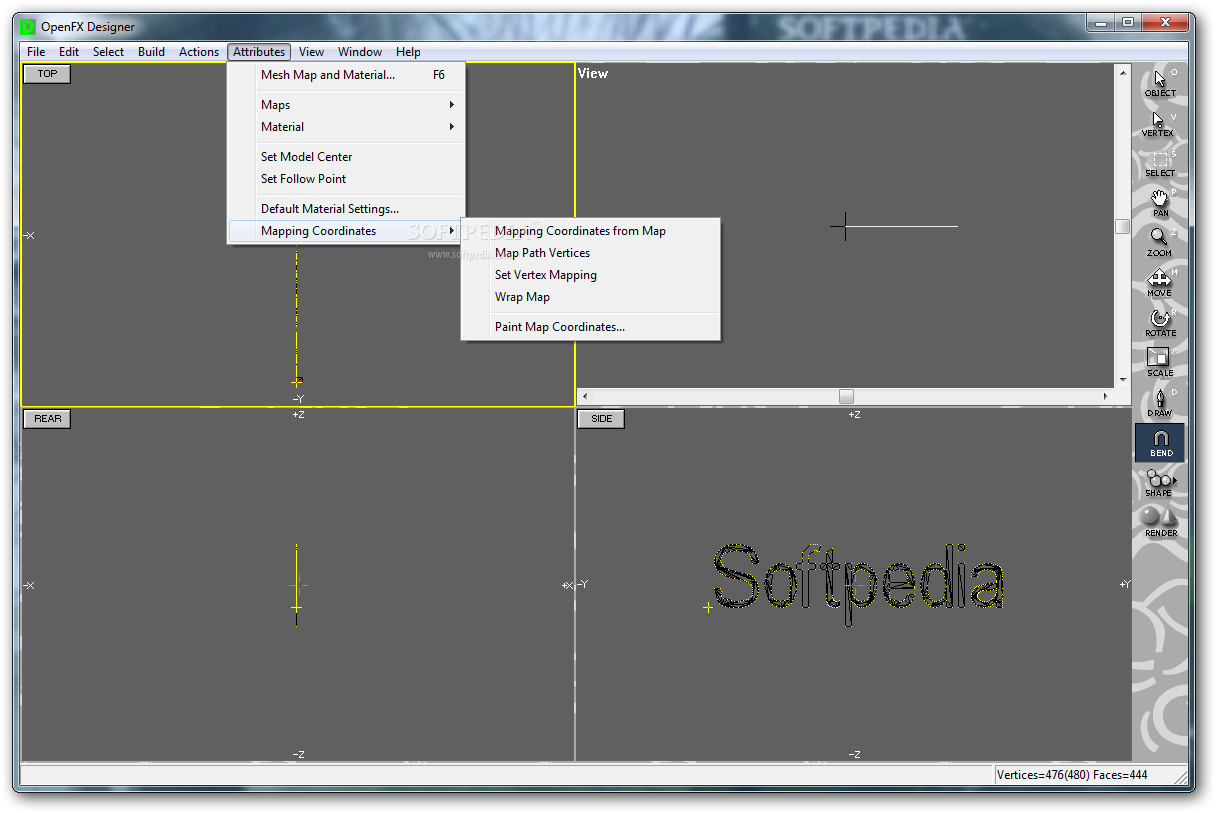The width and height of the screenshot is (1216, 813).
Task: Close the Attributes menu
Action: click(x=259, y=52)
